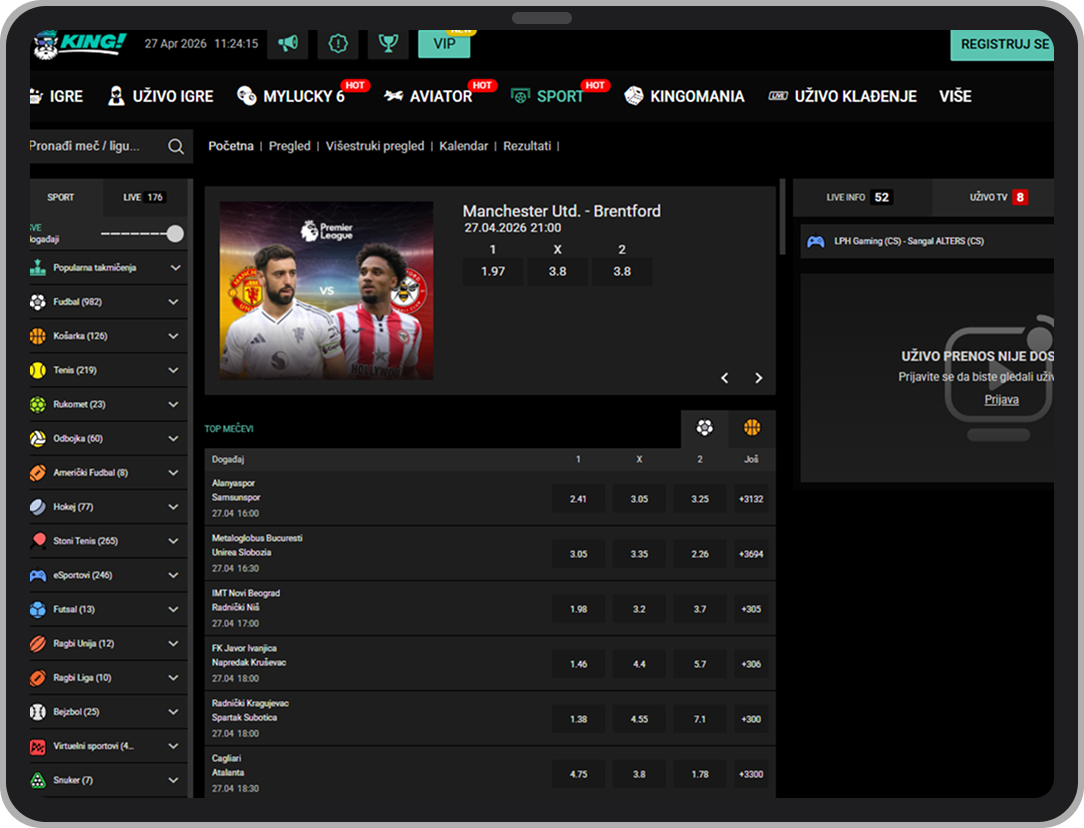This screenshot has width=1084, height=828.
Task: Go to previous featured match arrow
Action: pyautogui.click(x=725, y=378)
